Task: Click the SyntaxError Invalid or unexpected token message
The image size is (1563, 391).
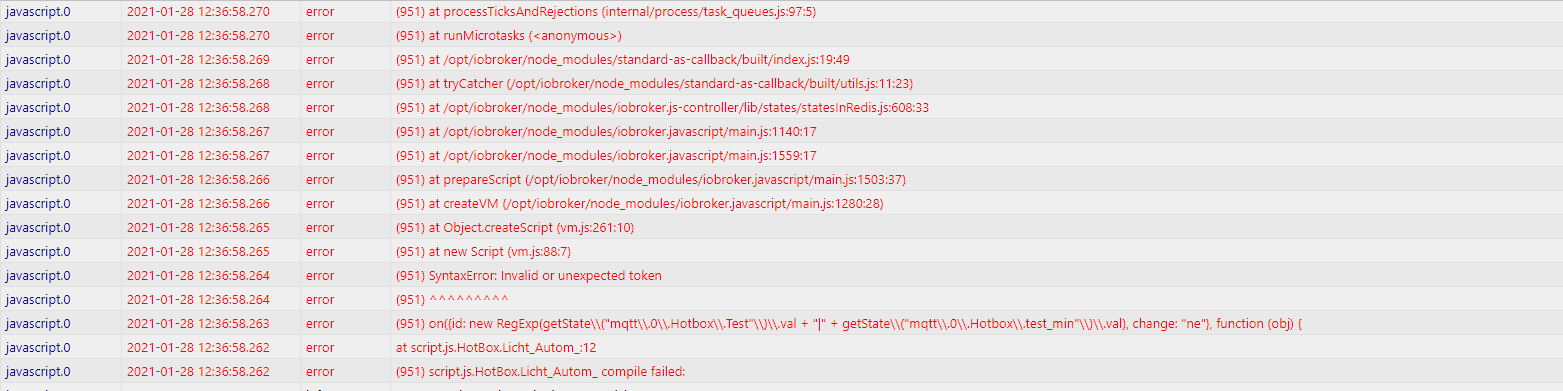Action: tap(529, 276)
